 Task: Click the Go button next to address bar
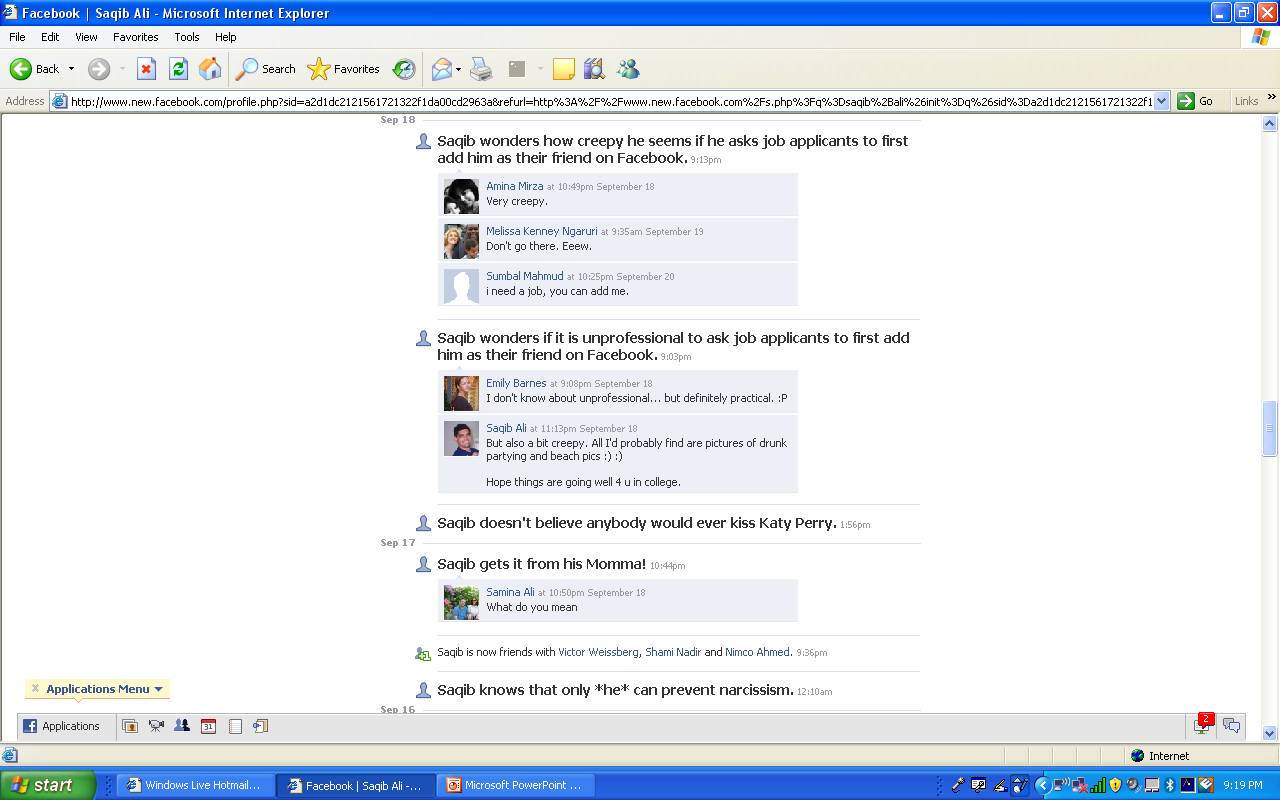[x=1196, y=101]
